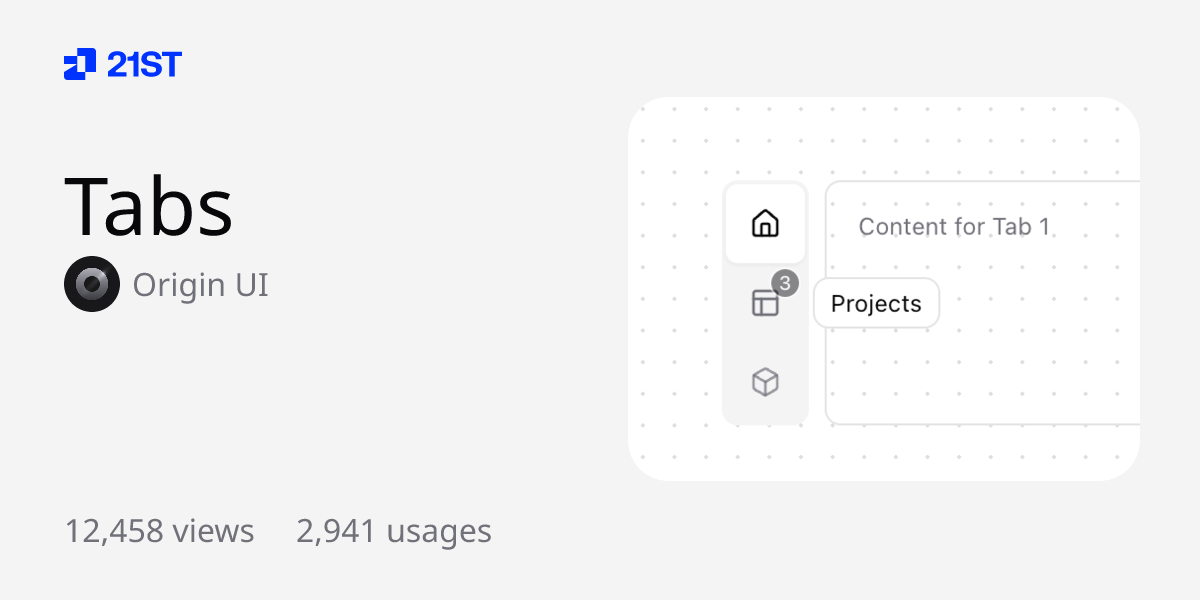The width and height of the screenshot is (1200, 600).
Task: Click the 'Content for Tab 1' text
Action: pyautogui.click(x=954, y=227)
